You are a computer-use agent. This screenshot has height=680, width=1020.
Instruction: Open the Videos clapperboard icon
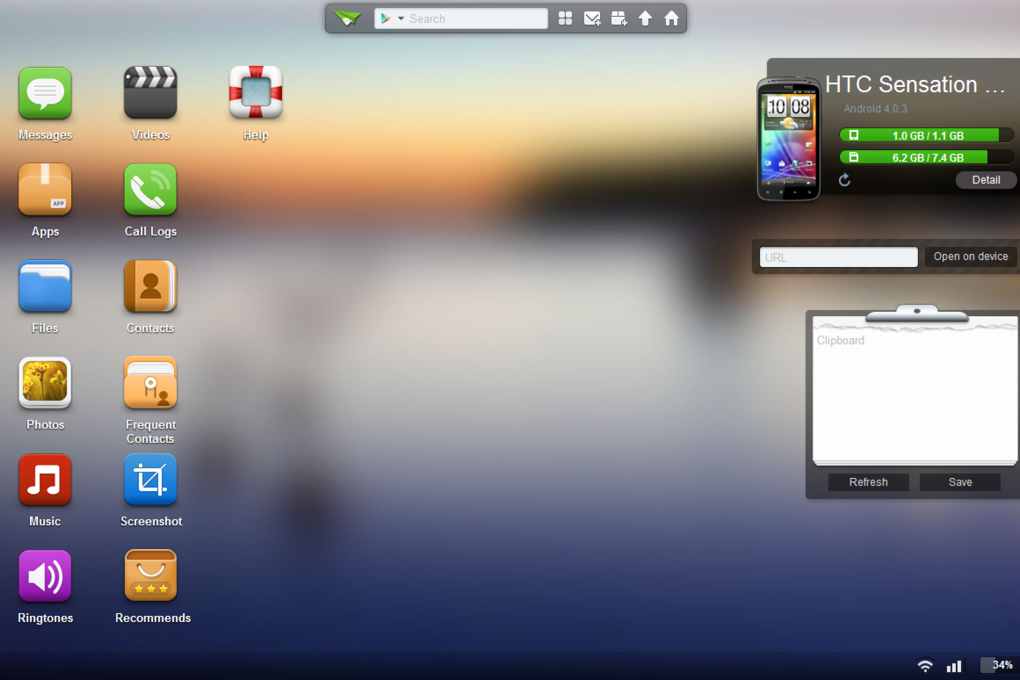(x=150, y=93)
